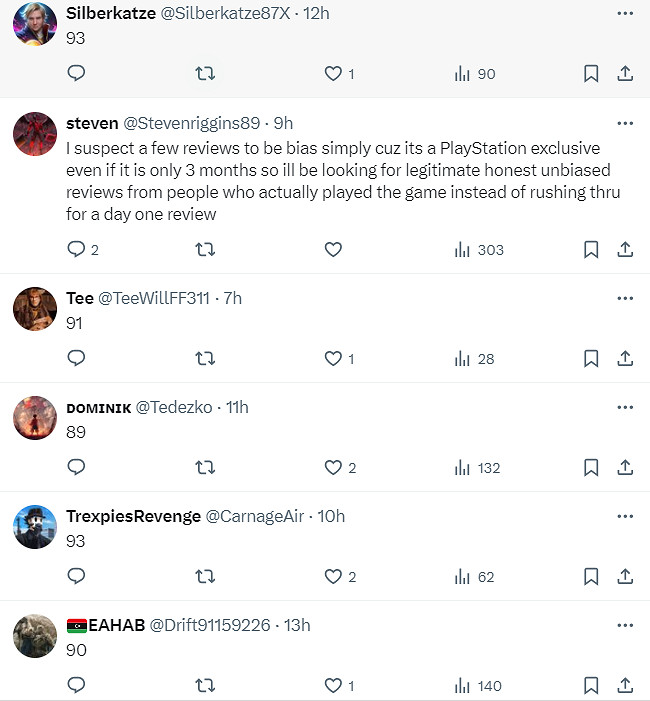View analytics on steven's tweet with 303 views
The image size is (650, 701).
point(480,250)
